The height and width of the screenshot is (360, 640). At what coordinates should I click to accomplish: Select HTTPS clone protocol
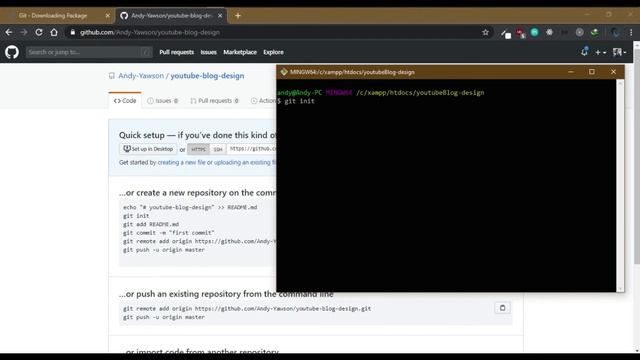point(198,149)
